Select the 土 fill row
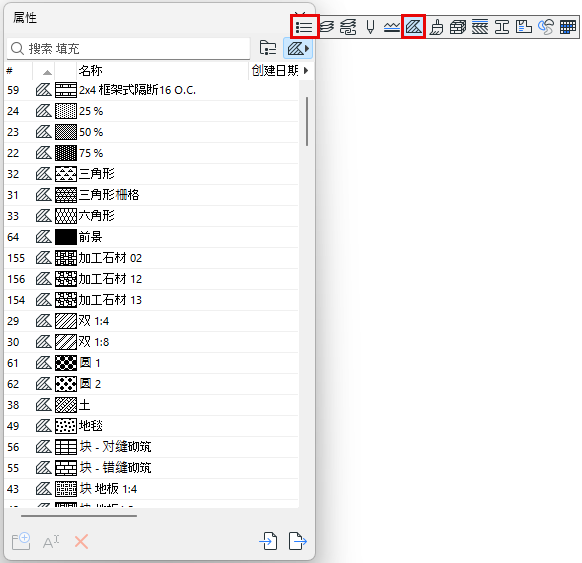The height and width of the screenshot is (563, 582). pyautogui.click(x=151, y=405)
